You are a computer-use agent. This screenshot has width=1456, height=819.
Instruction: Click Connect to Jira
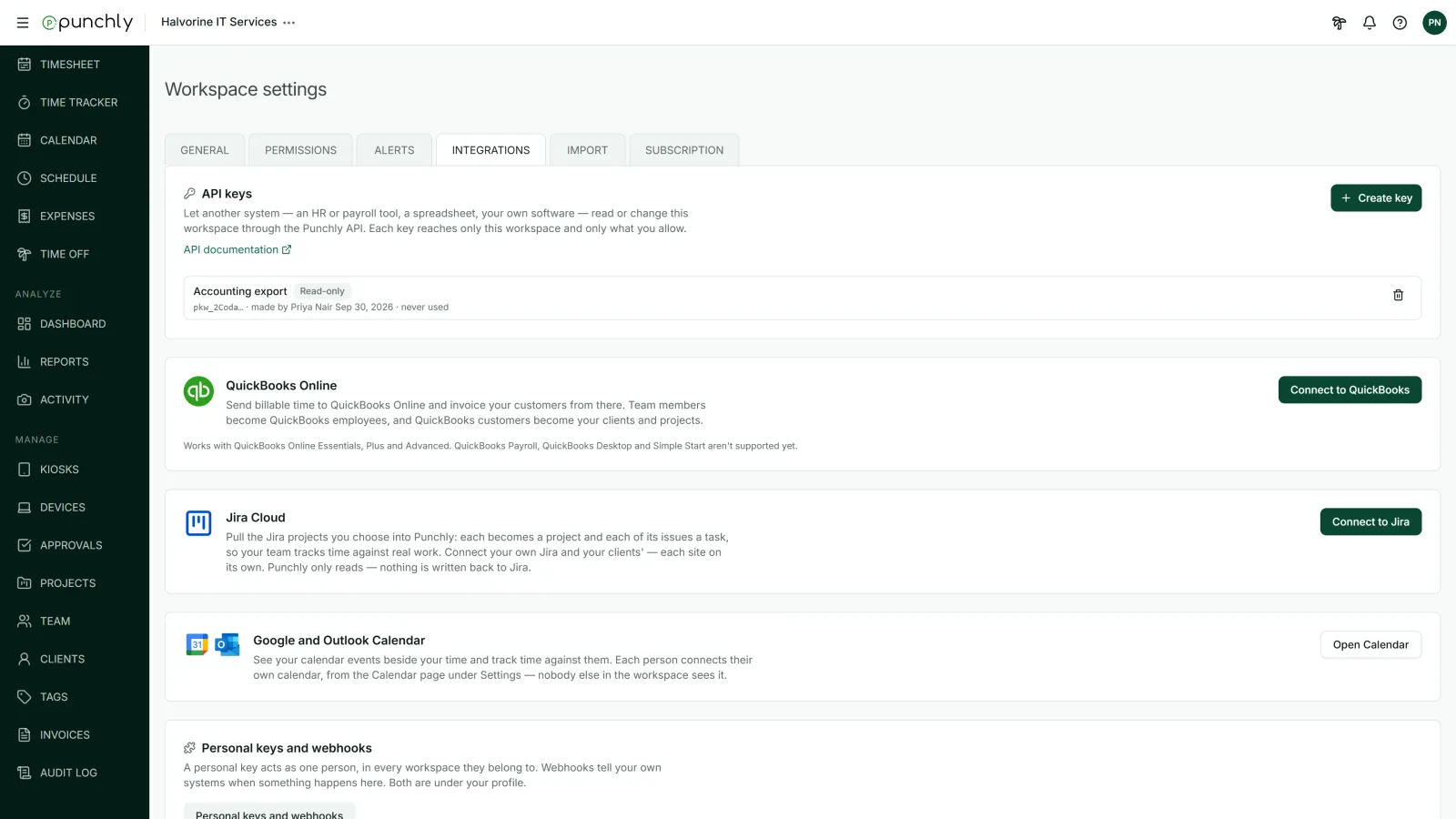[x=1370, y=521]
